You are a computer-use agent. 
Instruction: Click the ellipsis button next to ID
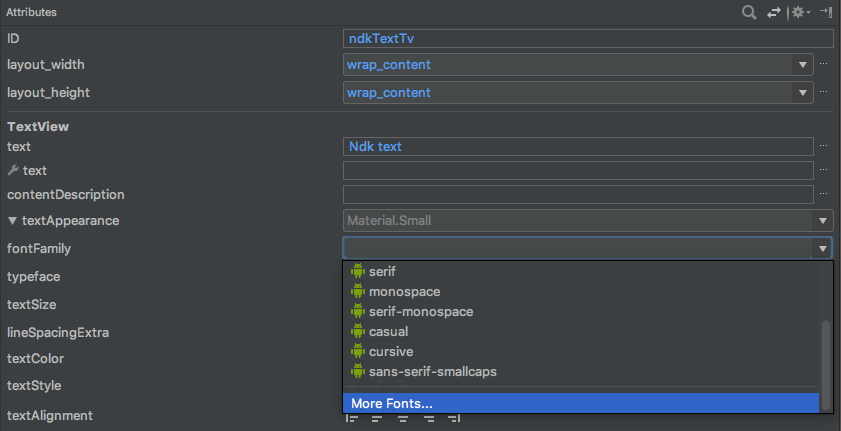tap(825, 39)
